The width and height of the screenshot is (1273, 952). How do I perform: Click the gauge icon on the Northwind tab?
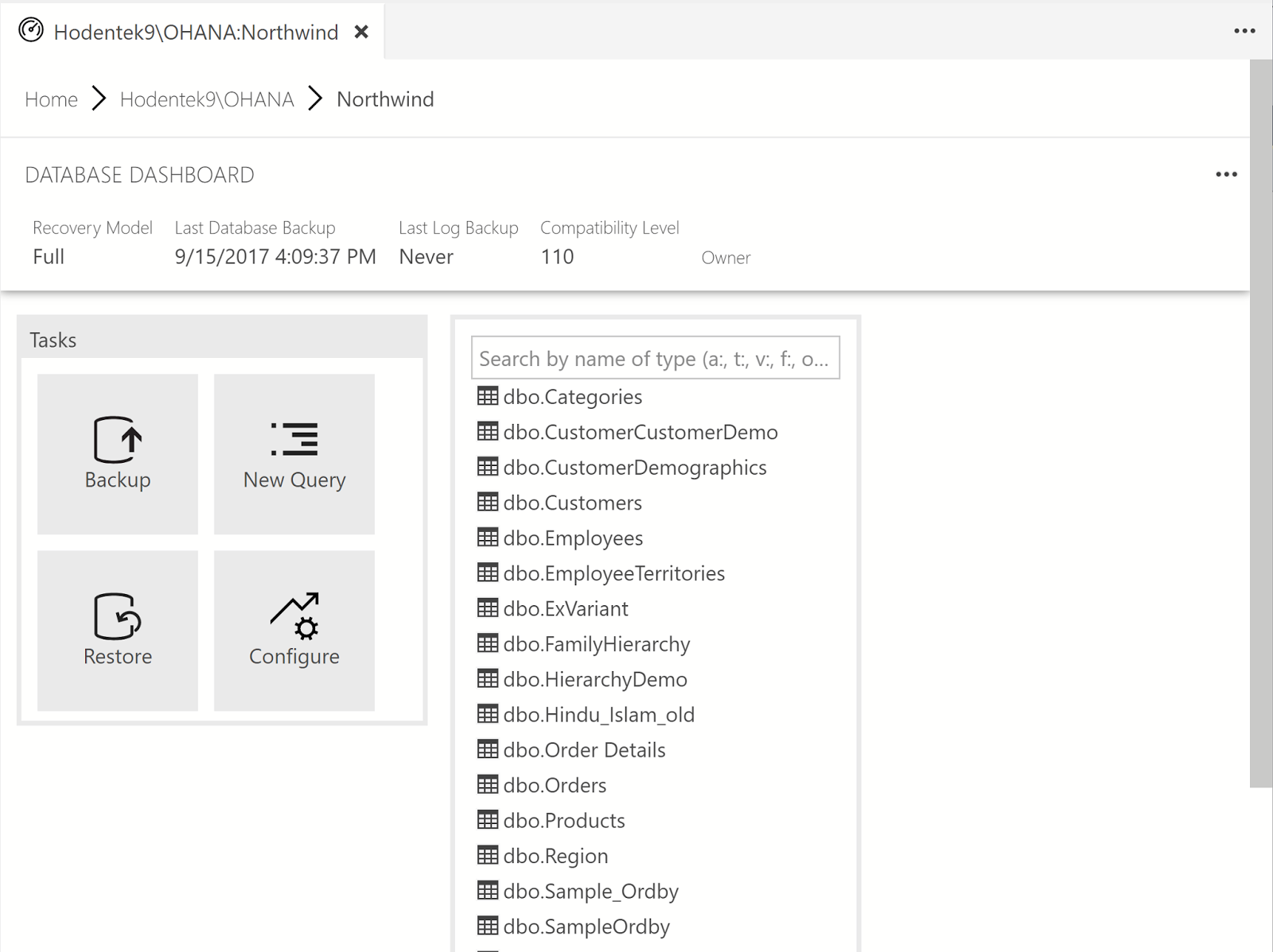[30, 31]
